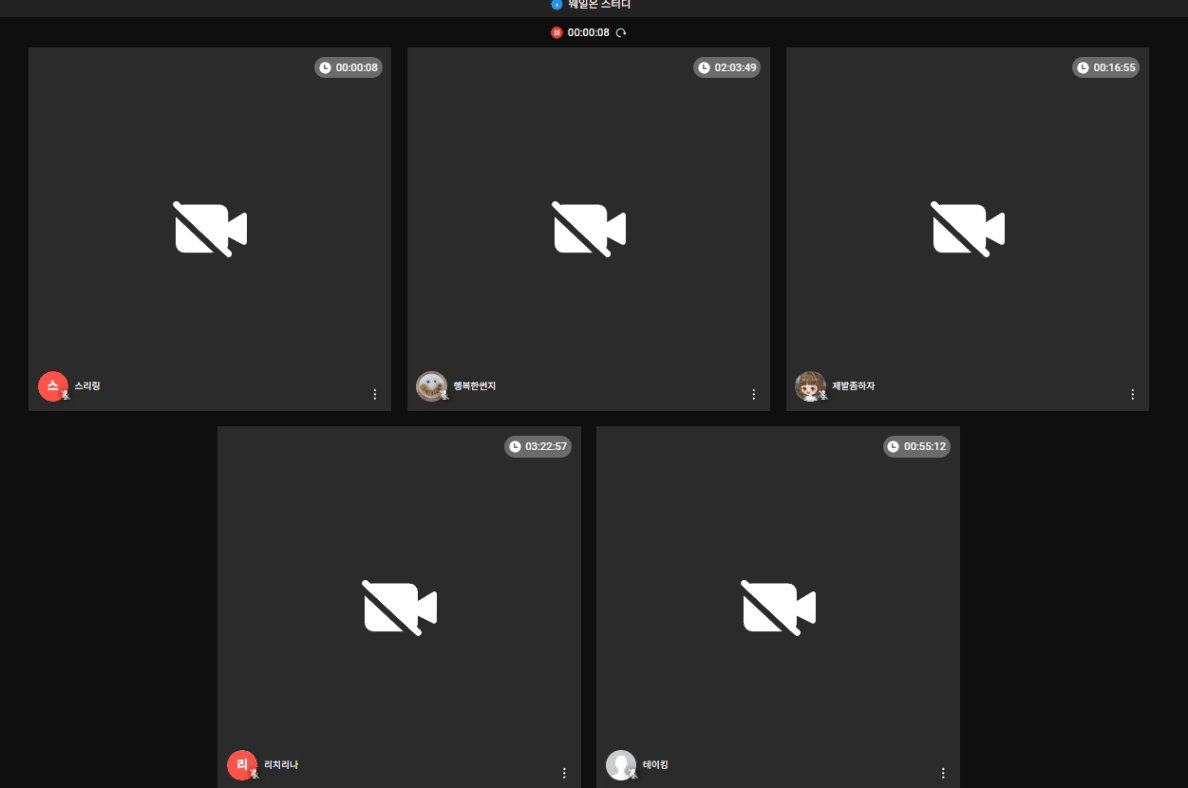Screen dimensions: 1188x788
Task: Select the participant name 행복한번지
Action: click(474, 386)
